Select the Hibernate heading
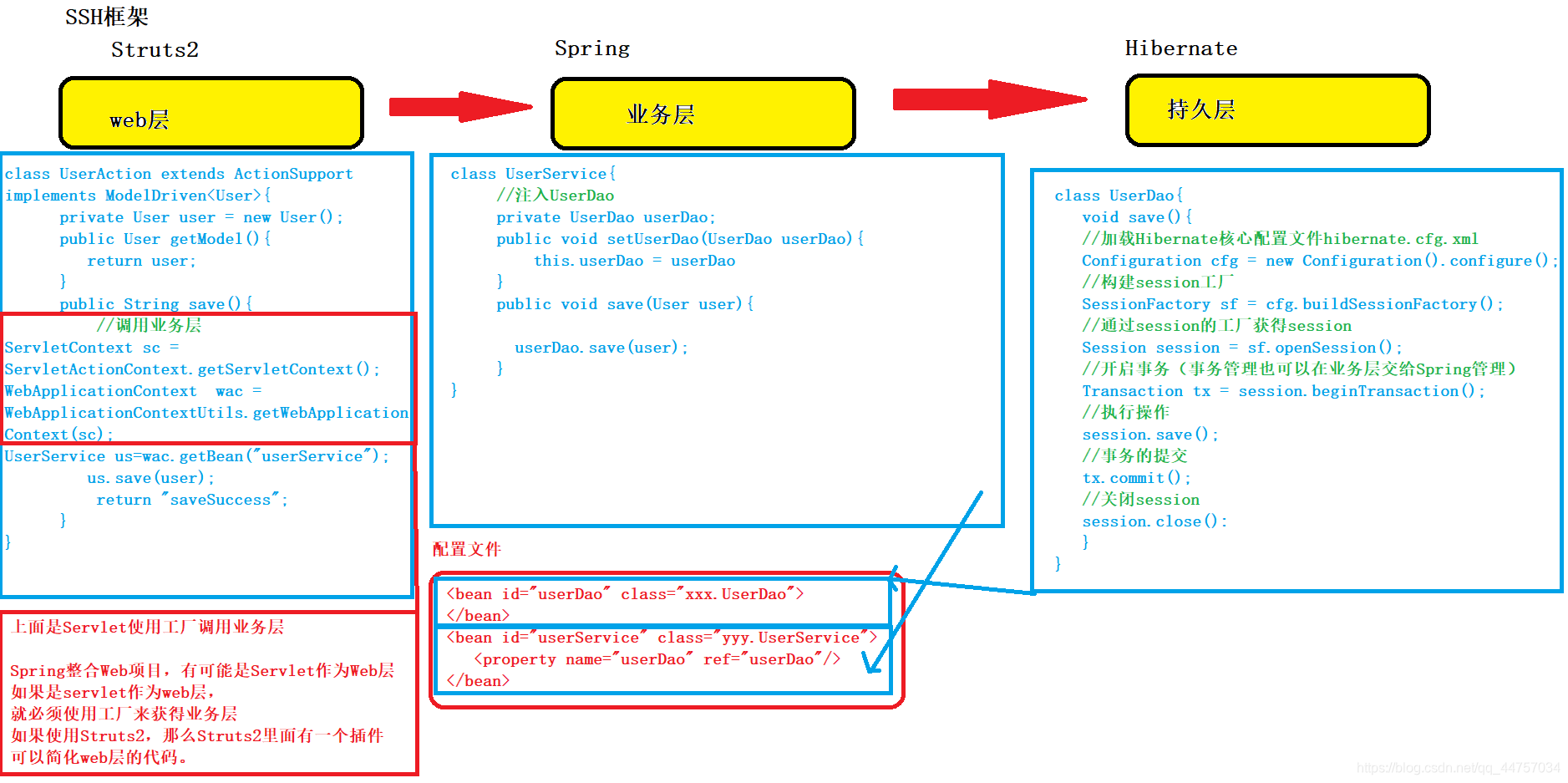Viewport: 1568px width, 783px height. pyautogui.click(x=1181, y=48)
